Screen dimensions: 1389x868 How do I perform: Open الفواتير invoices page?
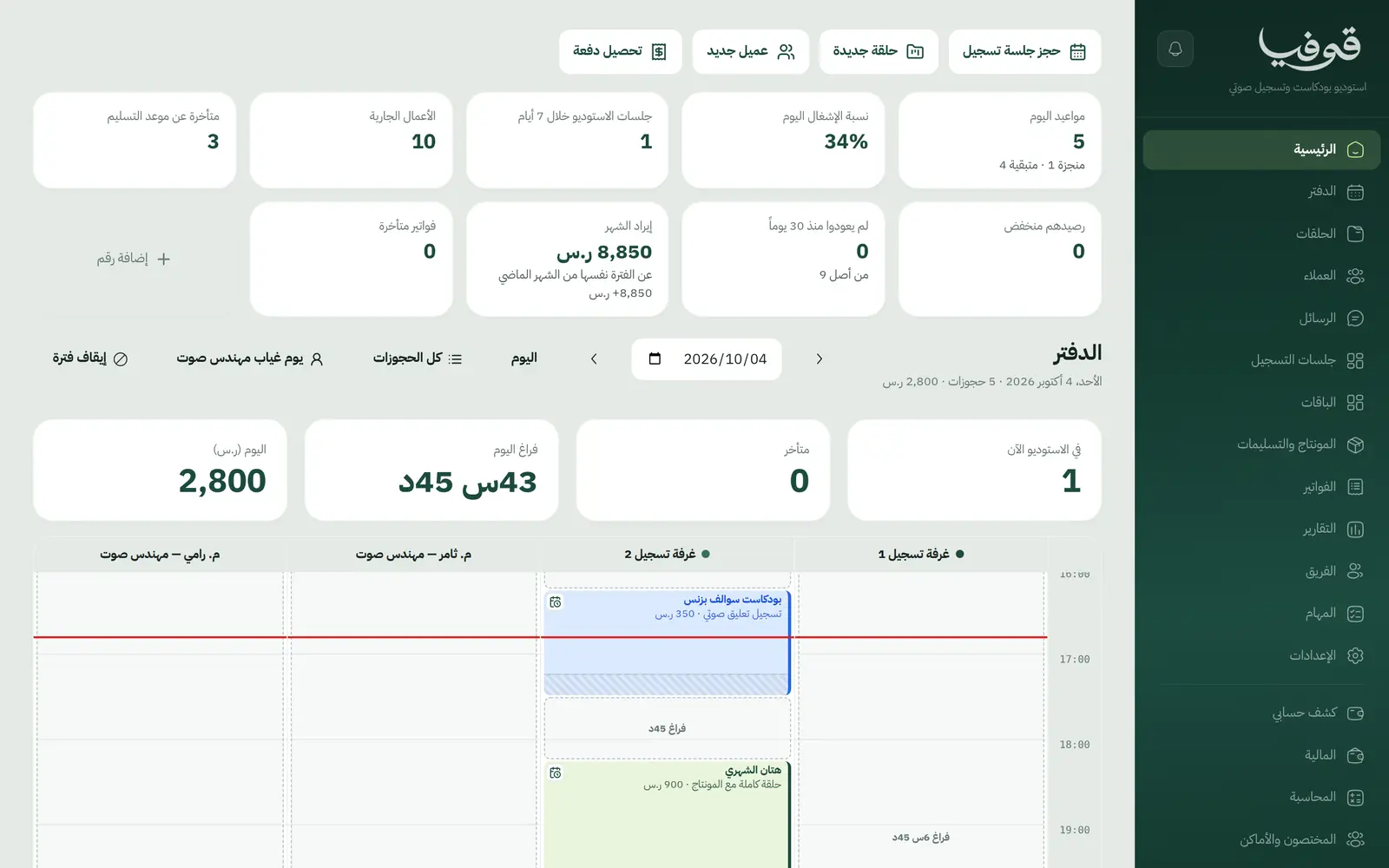point(1261,487)
